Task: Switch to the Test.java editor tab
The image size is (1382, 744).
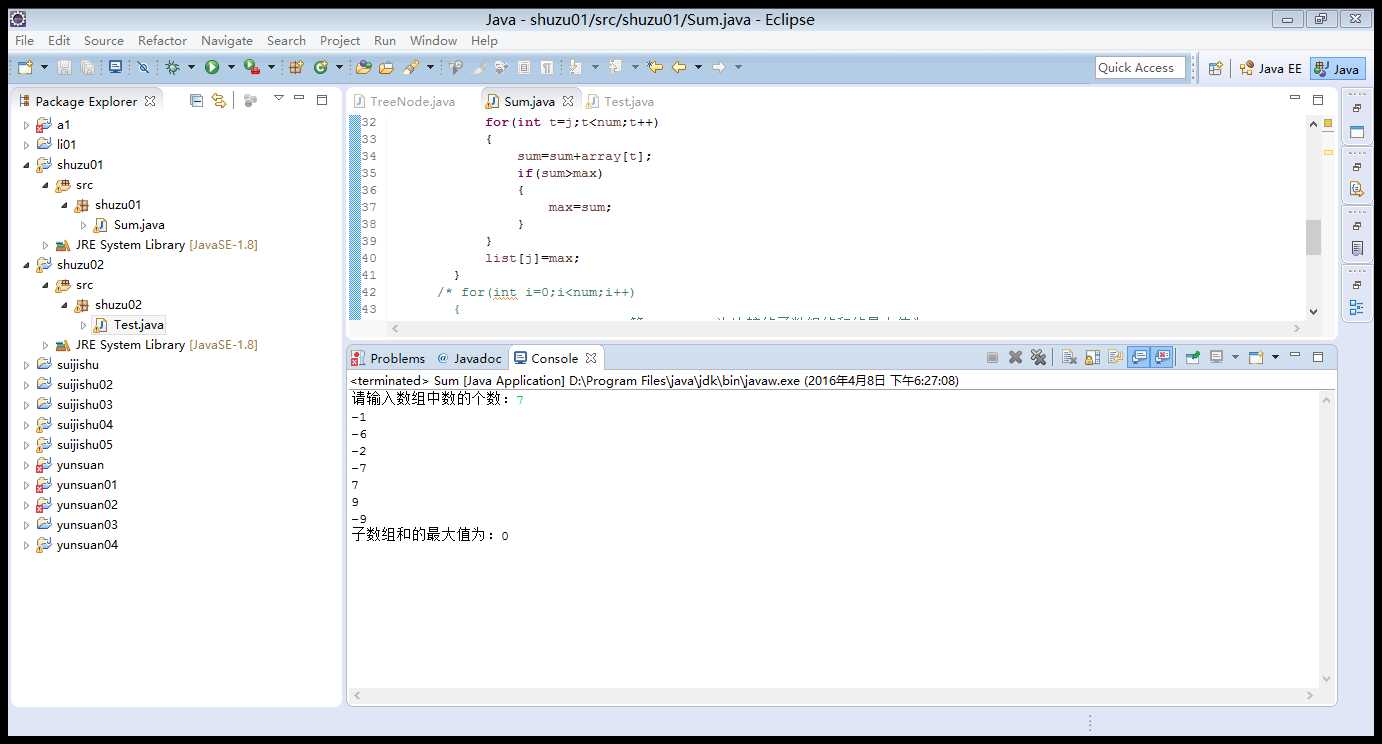Action: (x=620, y=102)
